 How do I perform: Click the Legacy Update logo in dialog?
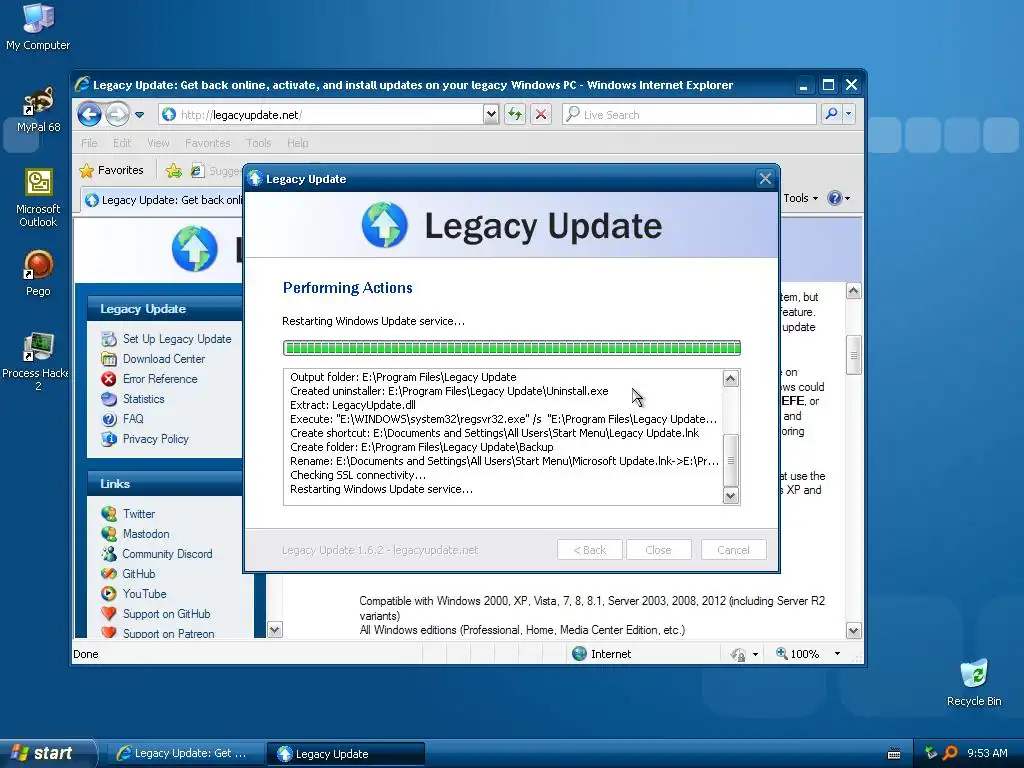(385, 225)
